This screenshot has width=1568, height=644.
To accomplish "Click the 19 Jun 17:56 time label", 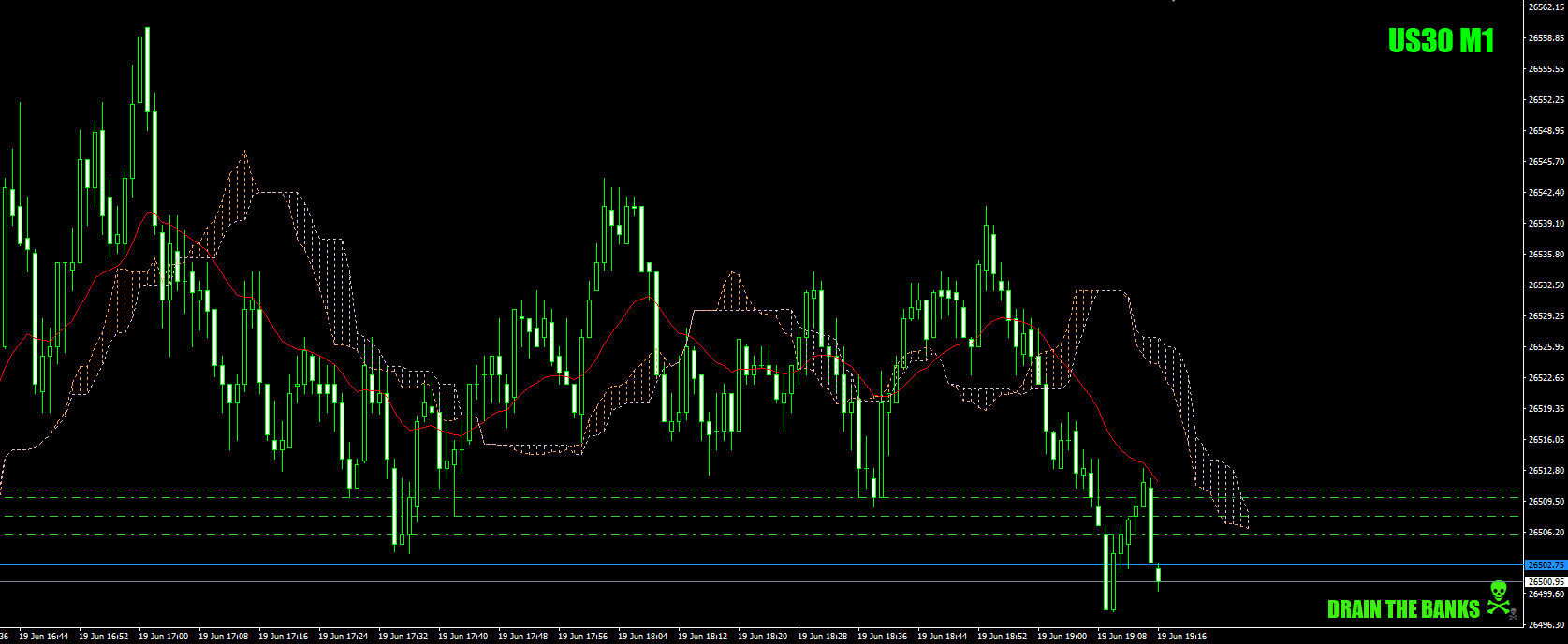I will click(x=583, y=637).
